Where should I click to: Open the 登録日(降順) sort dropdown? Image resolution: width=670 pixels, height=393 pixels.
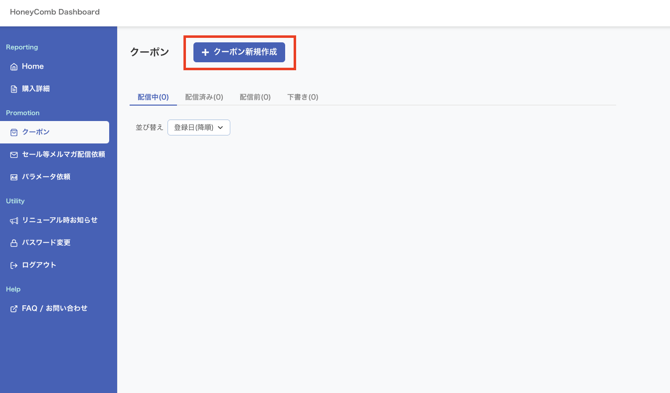click(199, 127)
